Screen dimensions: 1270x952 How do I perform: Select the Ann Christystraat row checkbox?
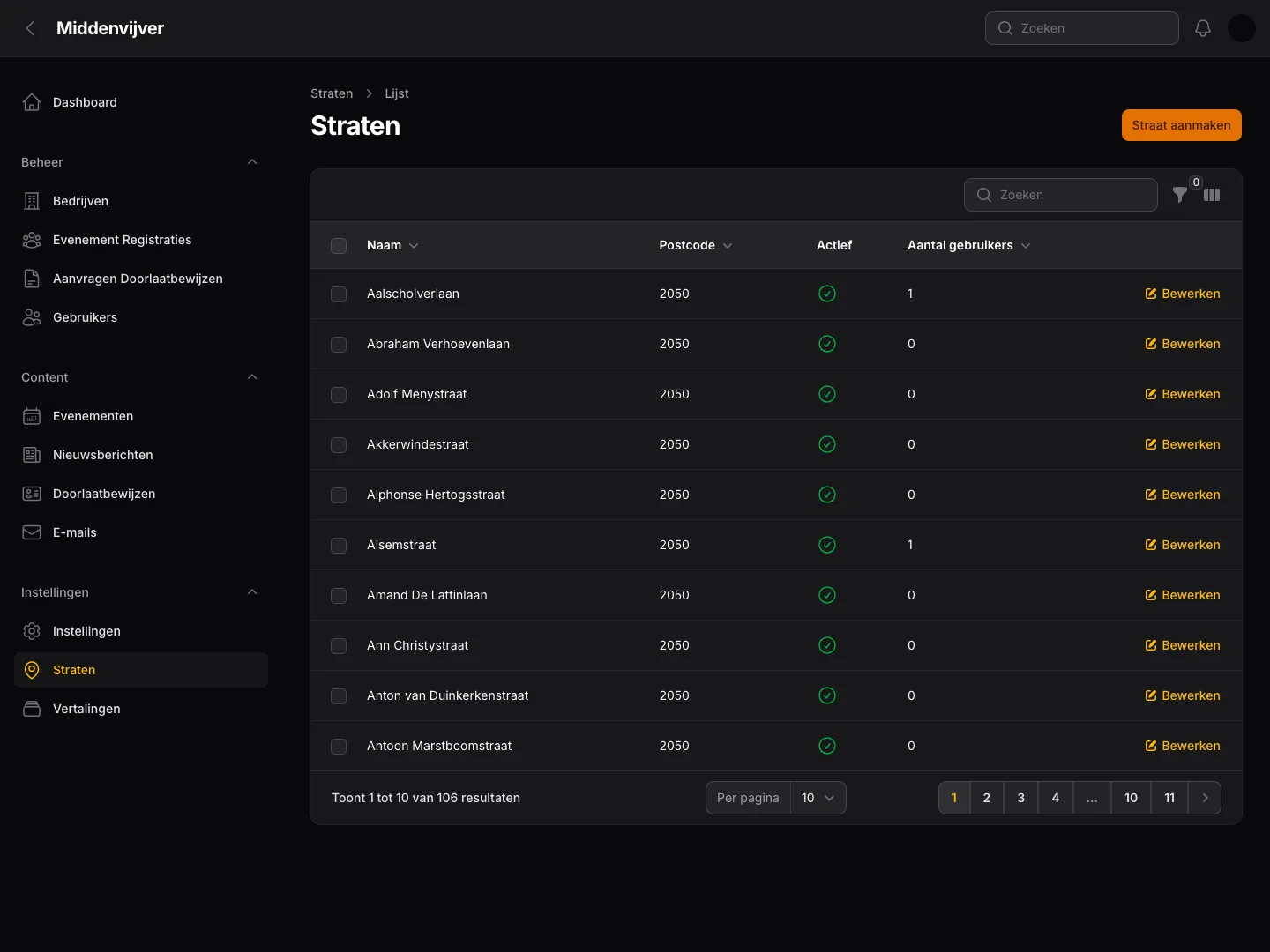click(339, 646)
